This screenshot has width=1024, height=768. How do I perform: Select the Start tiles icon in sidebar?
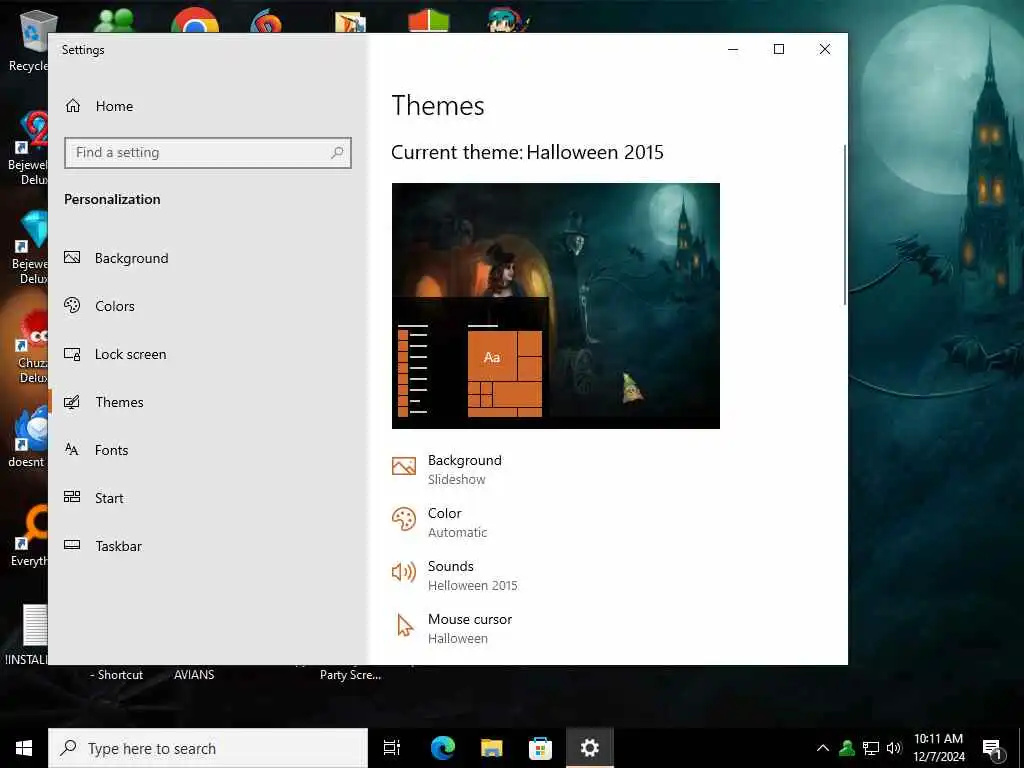coord(72,498)
